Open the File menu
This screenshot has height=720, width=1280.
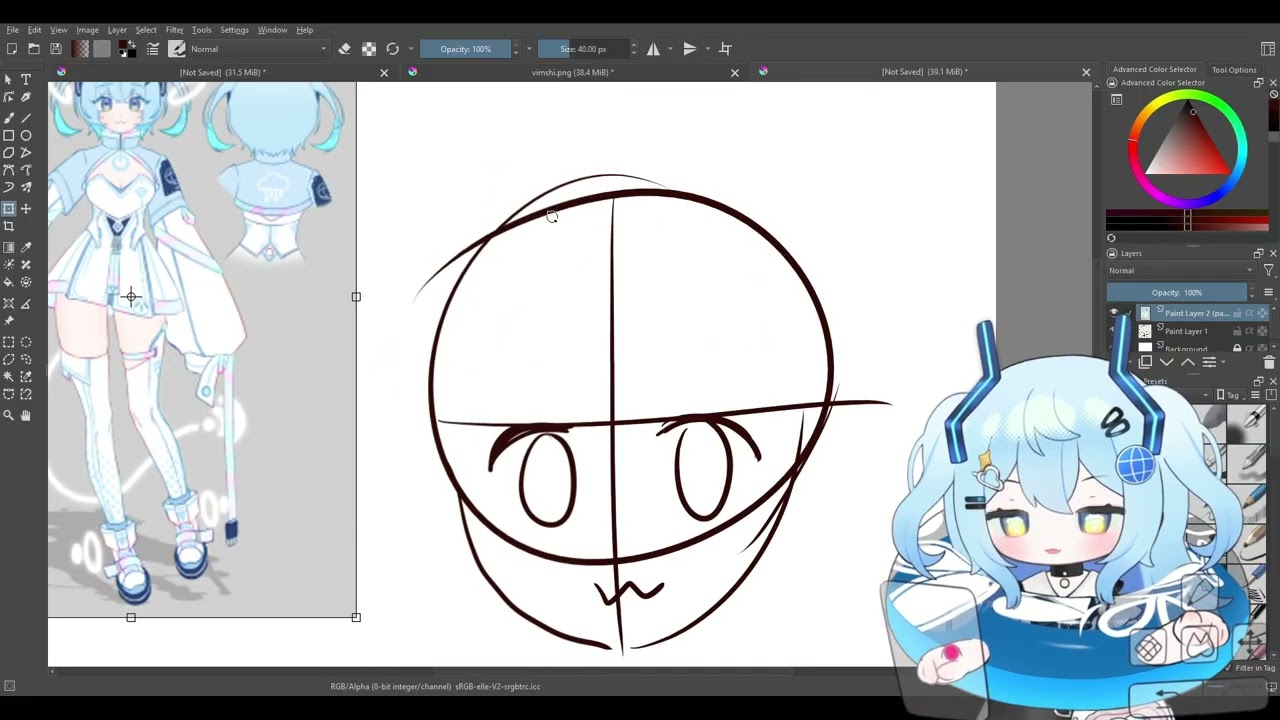12,30
